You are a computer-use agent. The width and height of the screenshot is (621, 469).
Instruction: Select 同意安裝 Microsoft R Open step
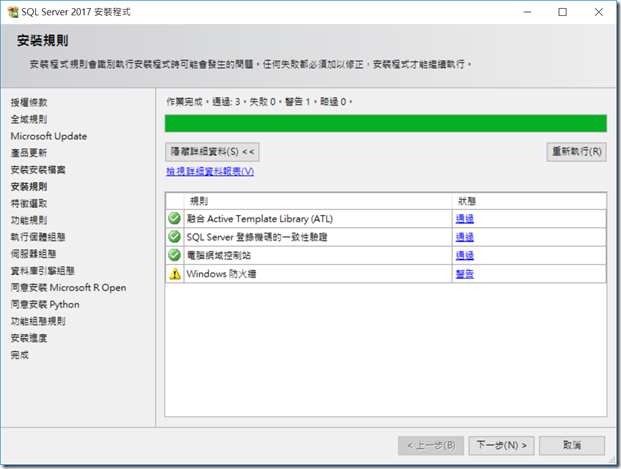point(69,288)
